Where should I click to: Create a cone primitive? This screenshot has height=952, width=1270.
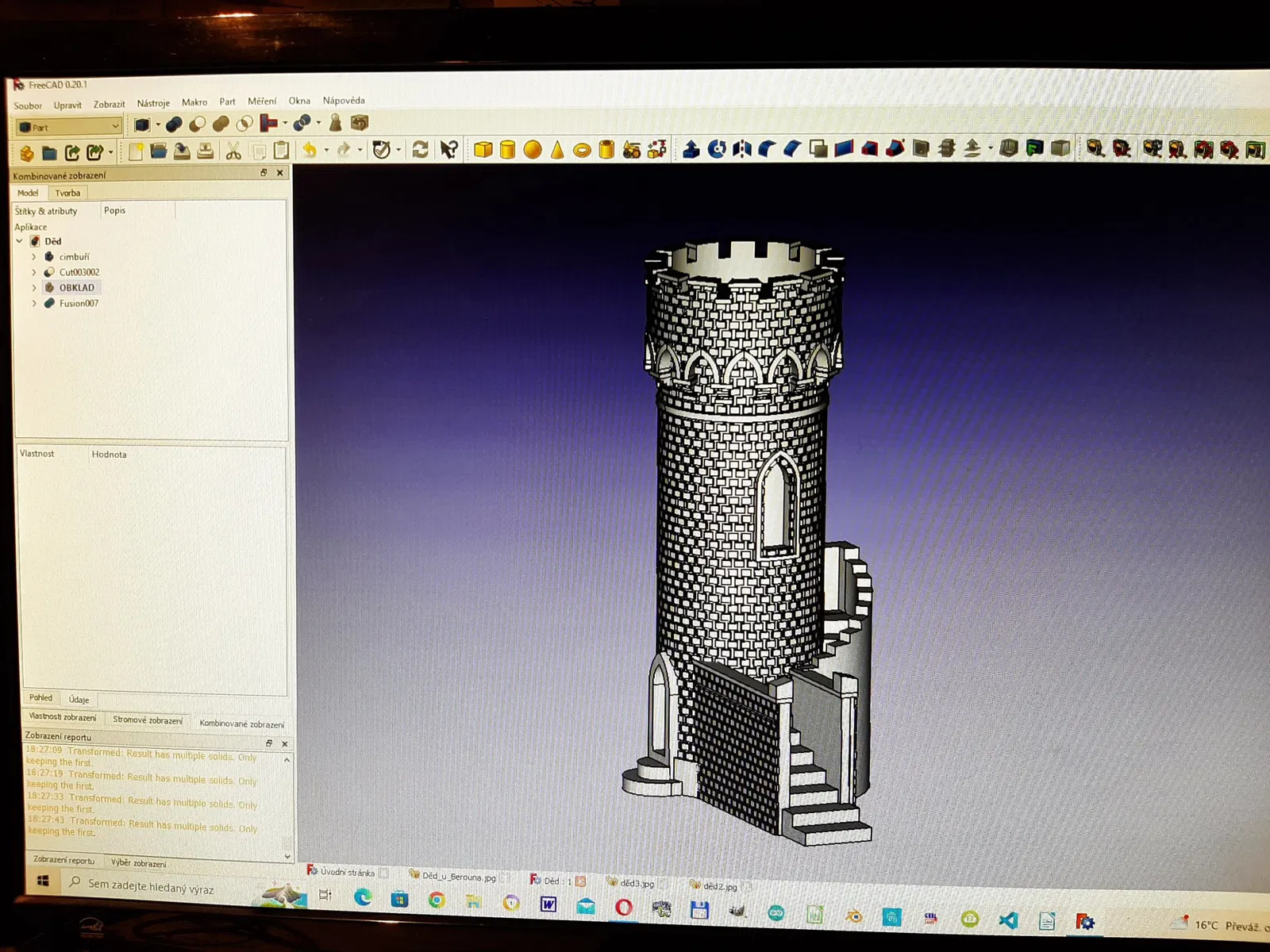pyautogui.click(x=557, y=149)
